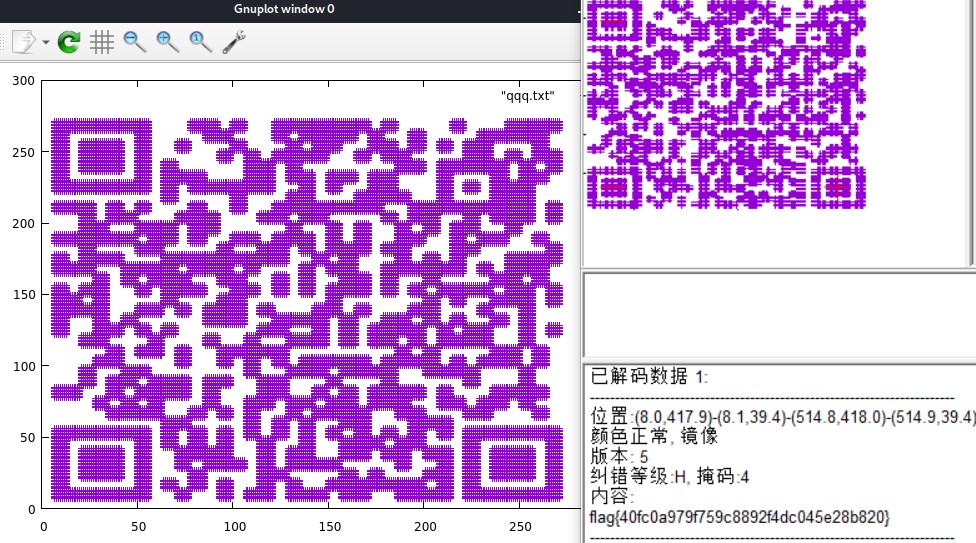Open the export dropdown arrow beside clipboard icon
Image resolution: width=976 pixels, height=543 pixels.
pos(46,42)
